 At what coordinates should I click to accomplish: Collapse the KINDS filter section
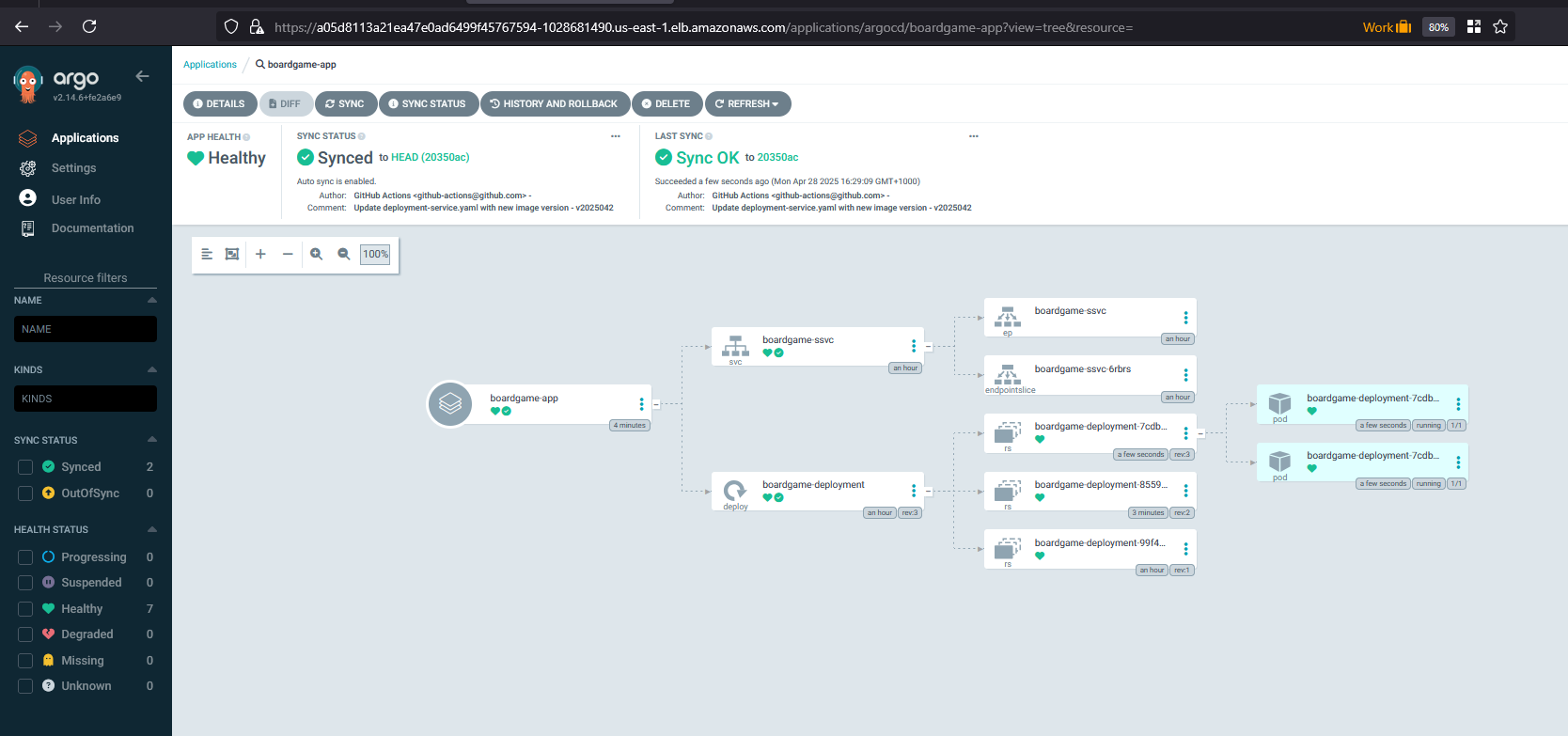[x=152, y=370]
